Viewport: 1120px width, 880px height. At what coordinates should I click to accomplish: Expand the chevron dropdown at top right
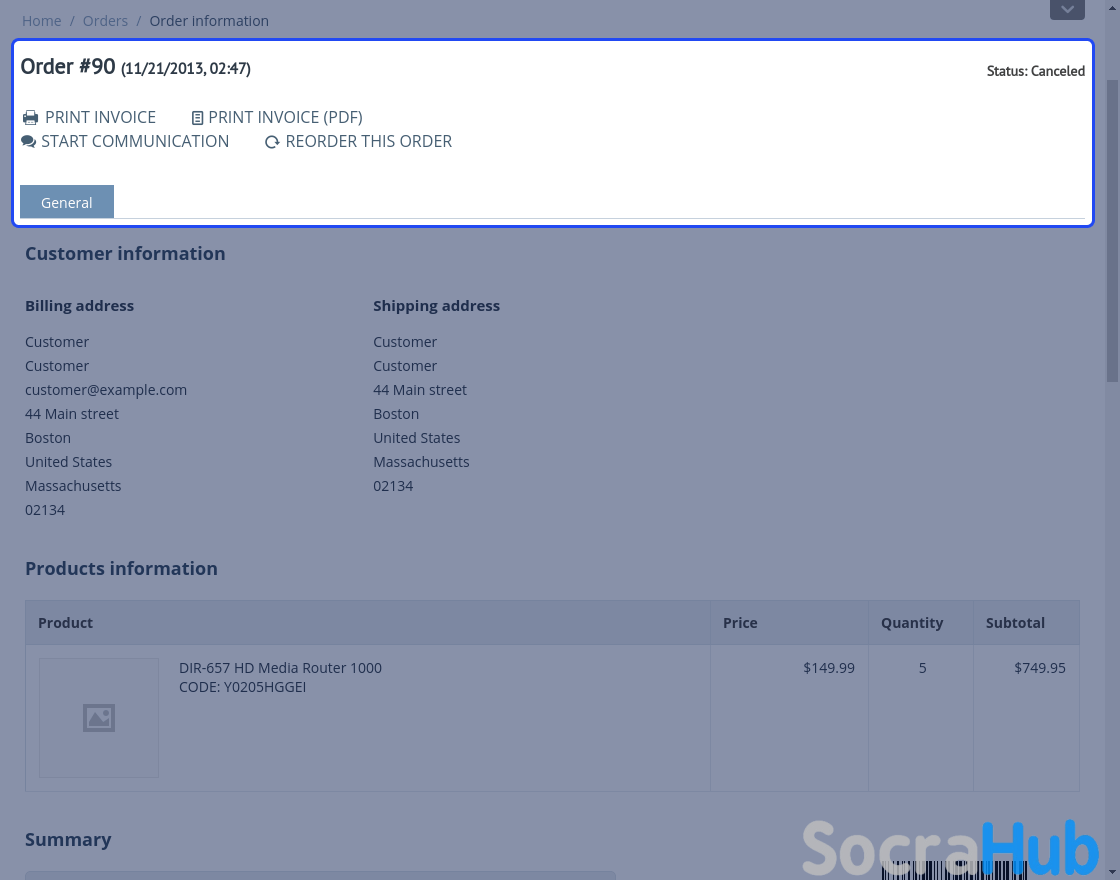pyautogui.click(x=1067, y=9)
